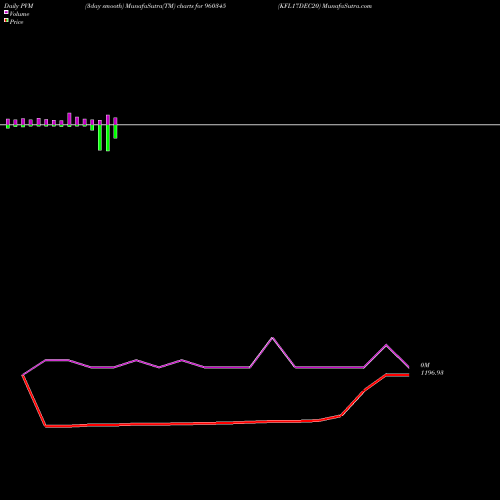The height and width of the screenshot is (500, 500).
Task: Click the last point of the red price line
Action: (408, 375)
